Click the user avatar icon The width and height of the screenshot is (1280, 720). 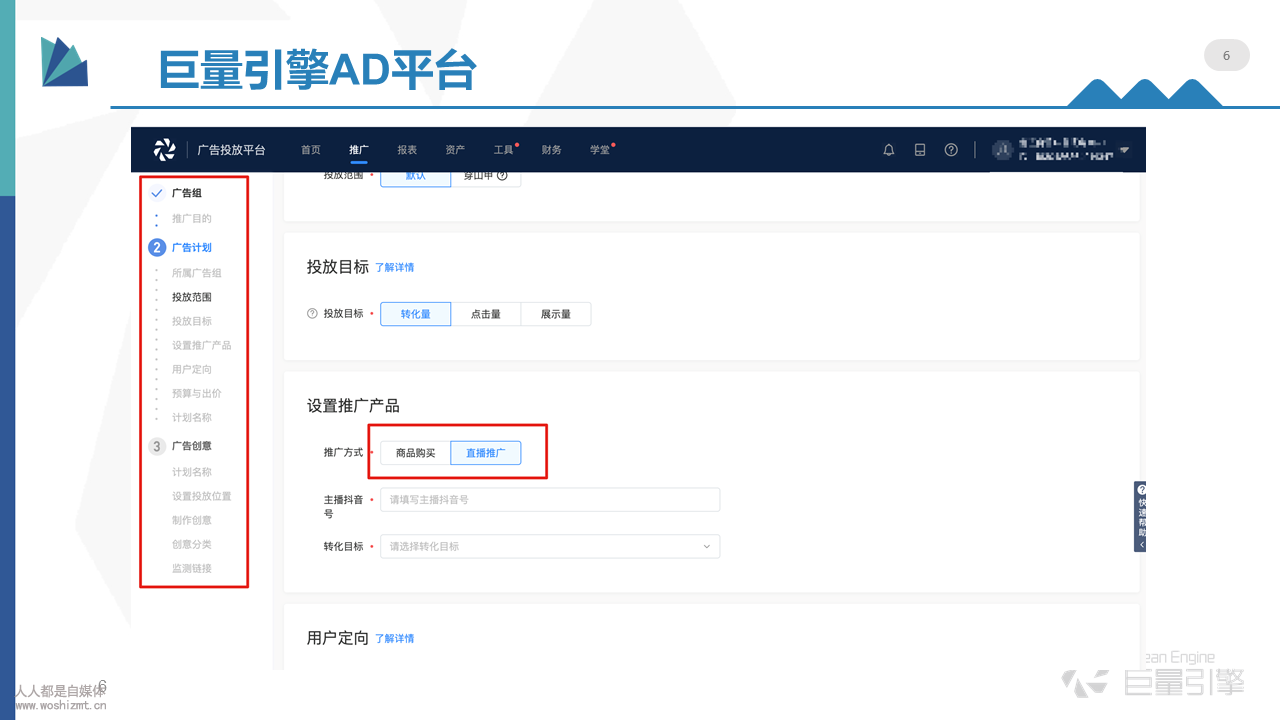click(1002, 150)
